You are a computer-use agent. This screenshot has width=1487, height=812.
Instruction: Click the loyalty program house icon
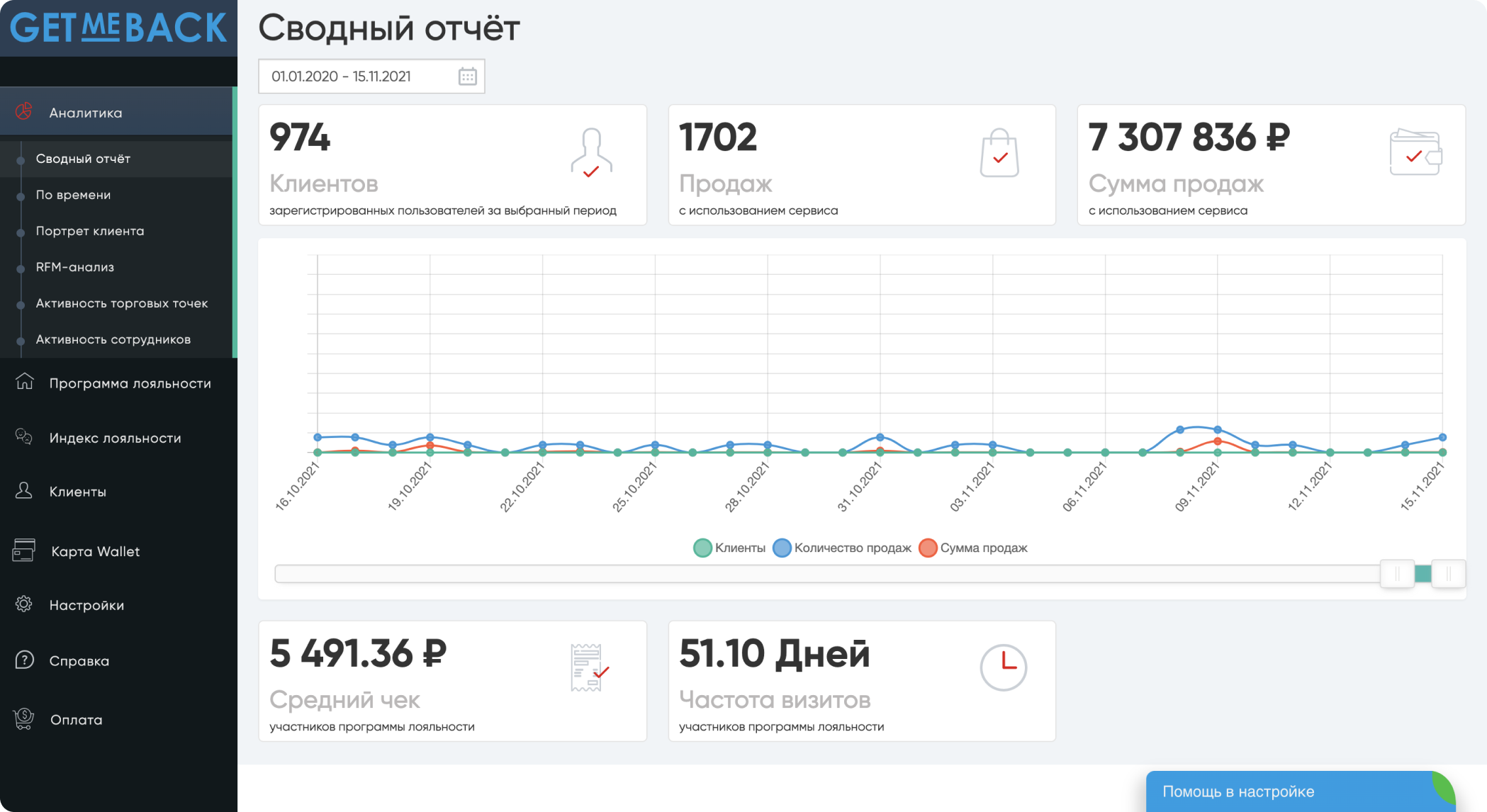[24, 382]
